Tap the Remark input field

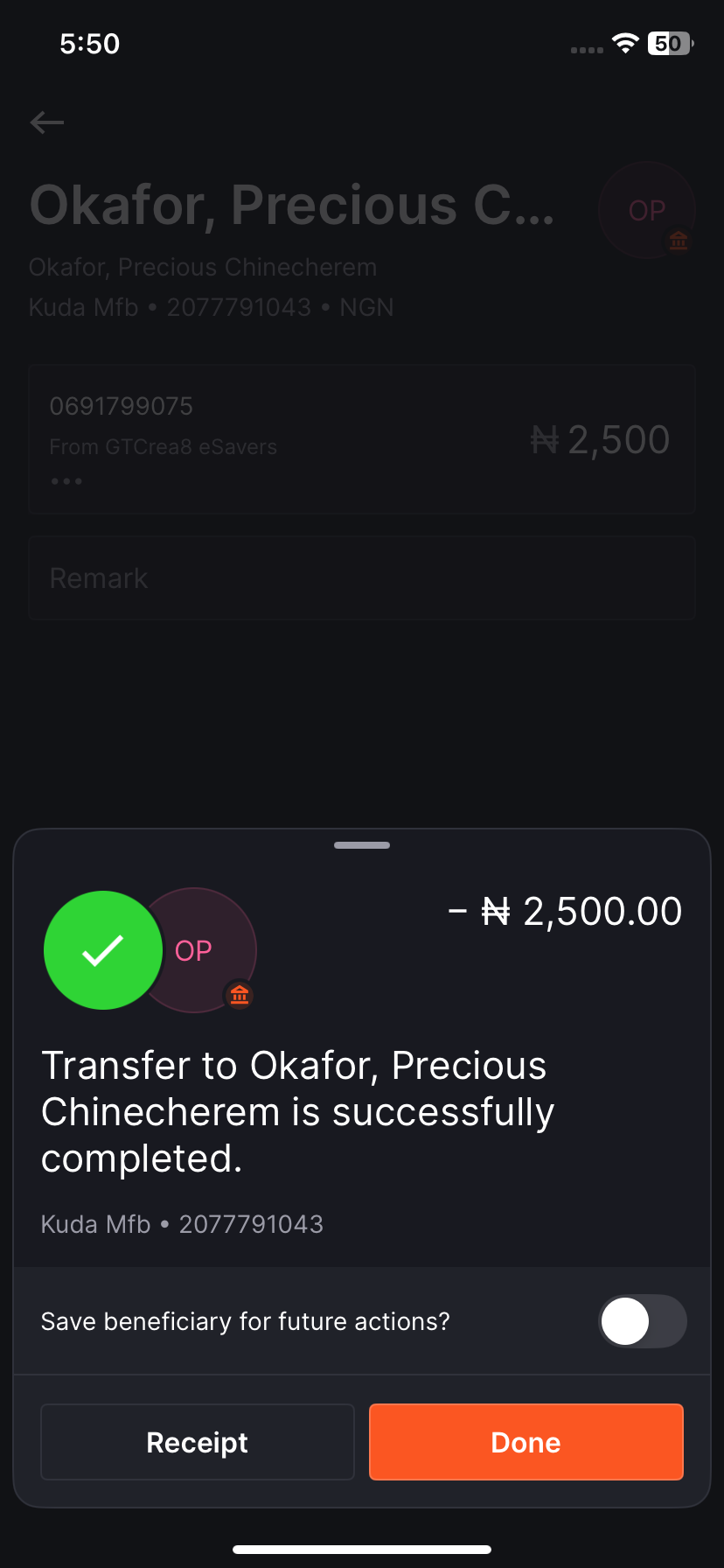point(362,578)
